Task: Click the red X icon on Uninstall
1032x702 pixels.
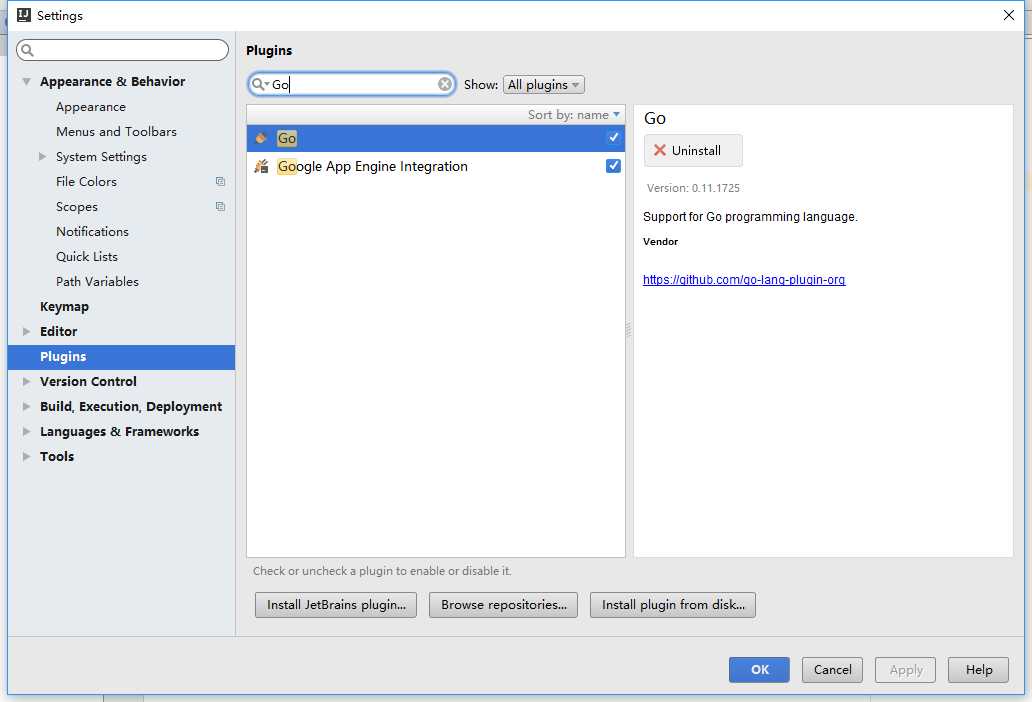Action: click(x=659, y=151)
